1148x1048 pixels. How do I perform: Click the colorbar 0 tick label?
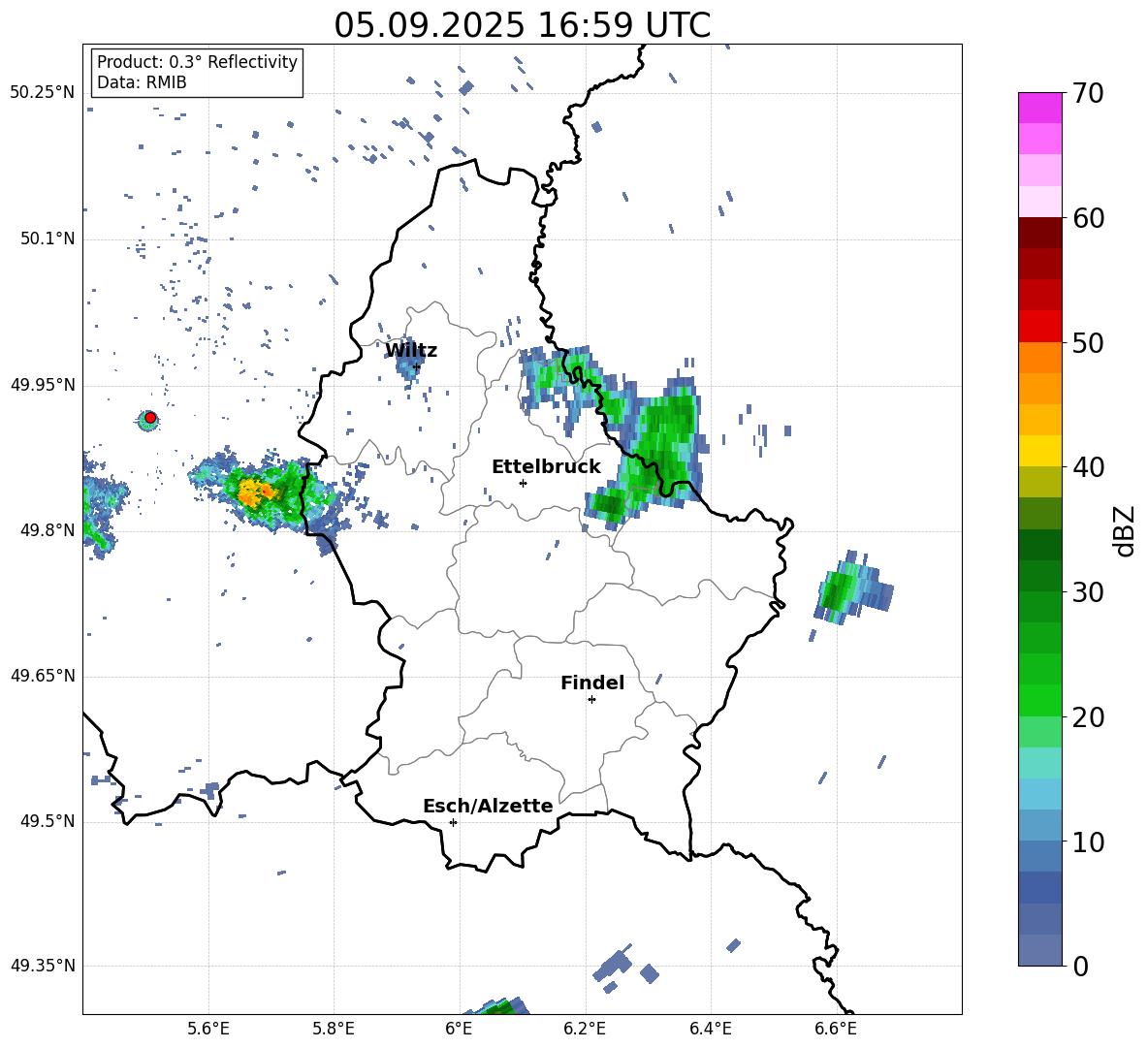click(1080, 966)
